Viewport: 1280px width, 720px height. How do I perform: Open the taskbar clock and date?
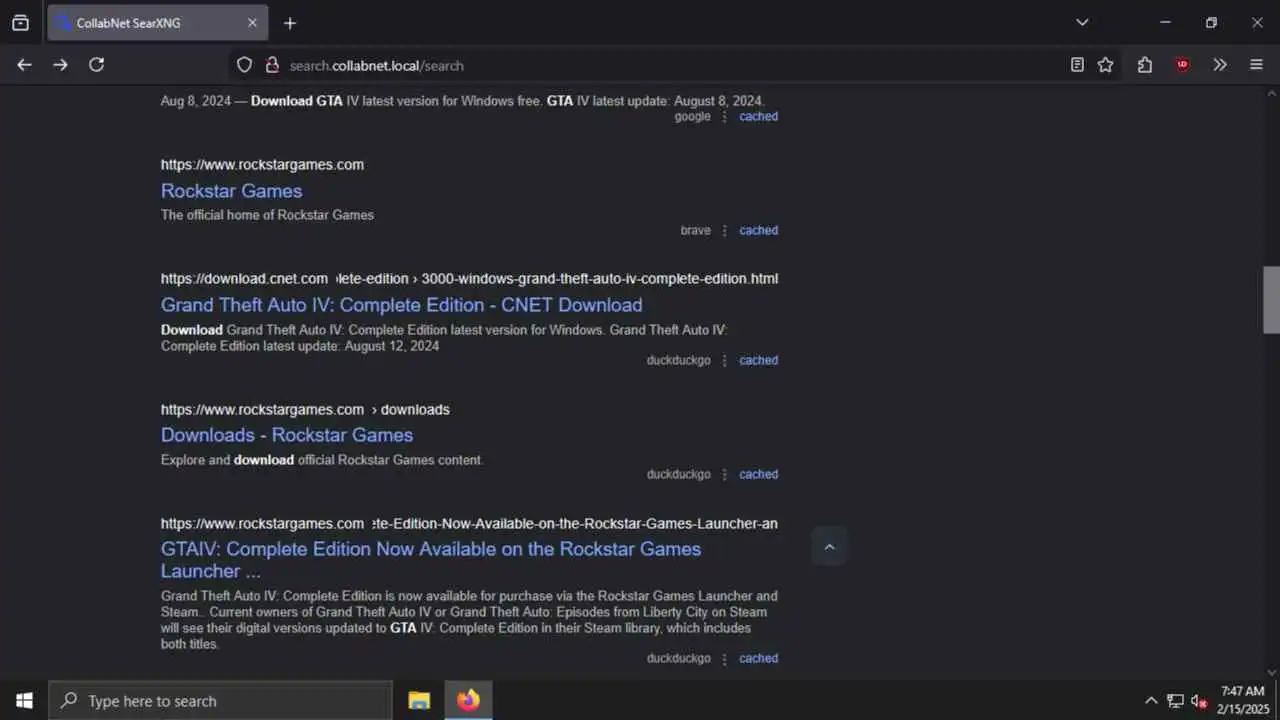[1241, 700]
